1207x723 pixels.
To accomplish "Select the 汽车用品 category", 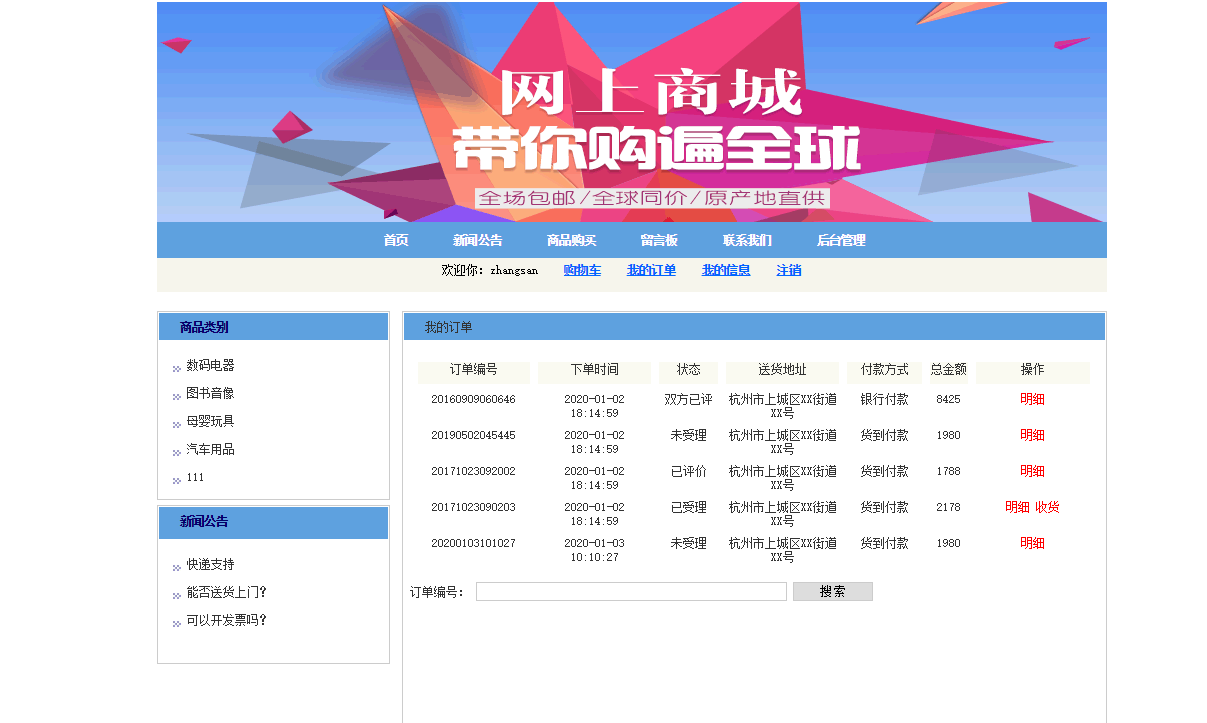I will click(x=210, y=449).
